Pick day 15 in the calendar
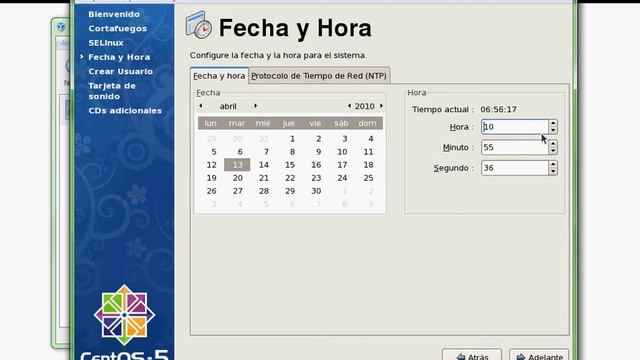 (x=290, y=165)
